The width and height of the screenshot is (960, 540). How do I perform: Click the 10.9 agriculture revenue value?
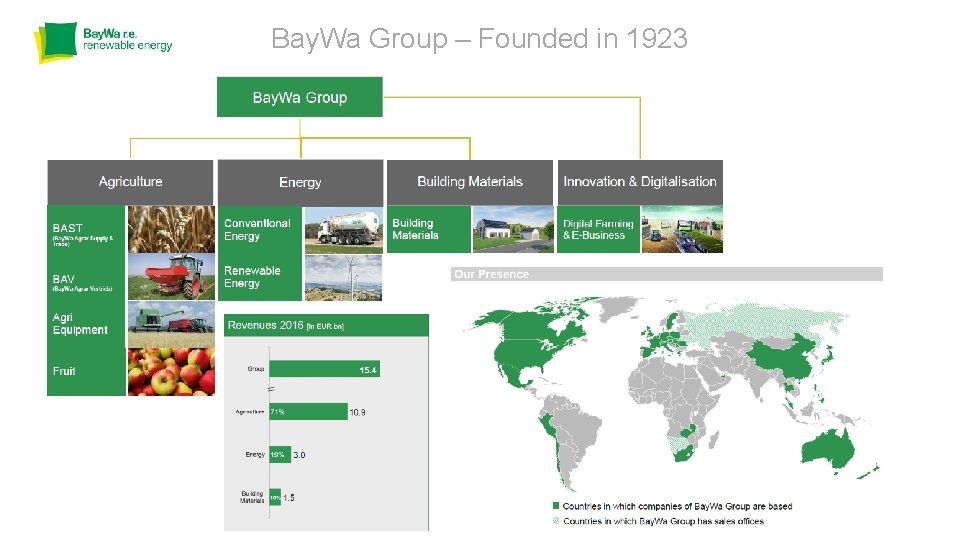click(358, 413)
